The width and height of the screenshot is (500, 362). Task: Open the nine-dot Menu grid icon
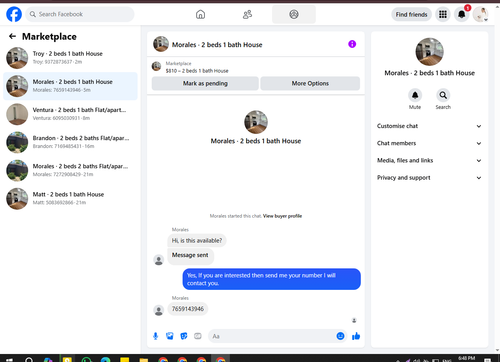point(443,14)
